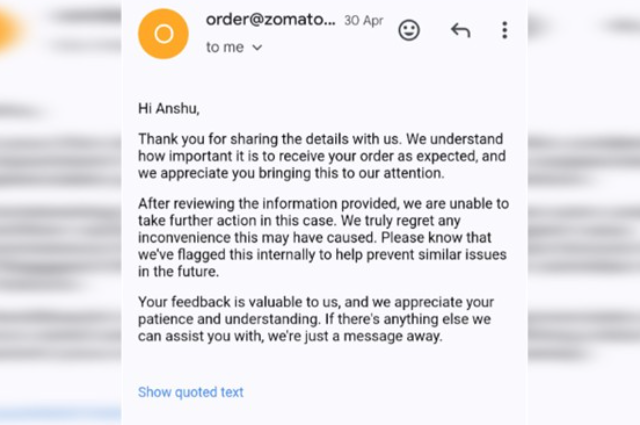Open the three-dot more options menu
The height and width of the screenshot is (425, 640).
(505, 30)
